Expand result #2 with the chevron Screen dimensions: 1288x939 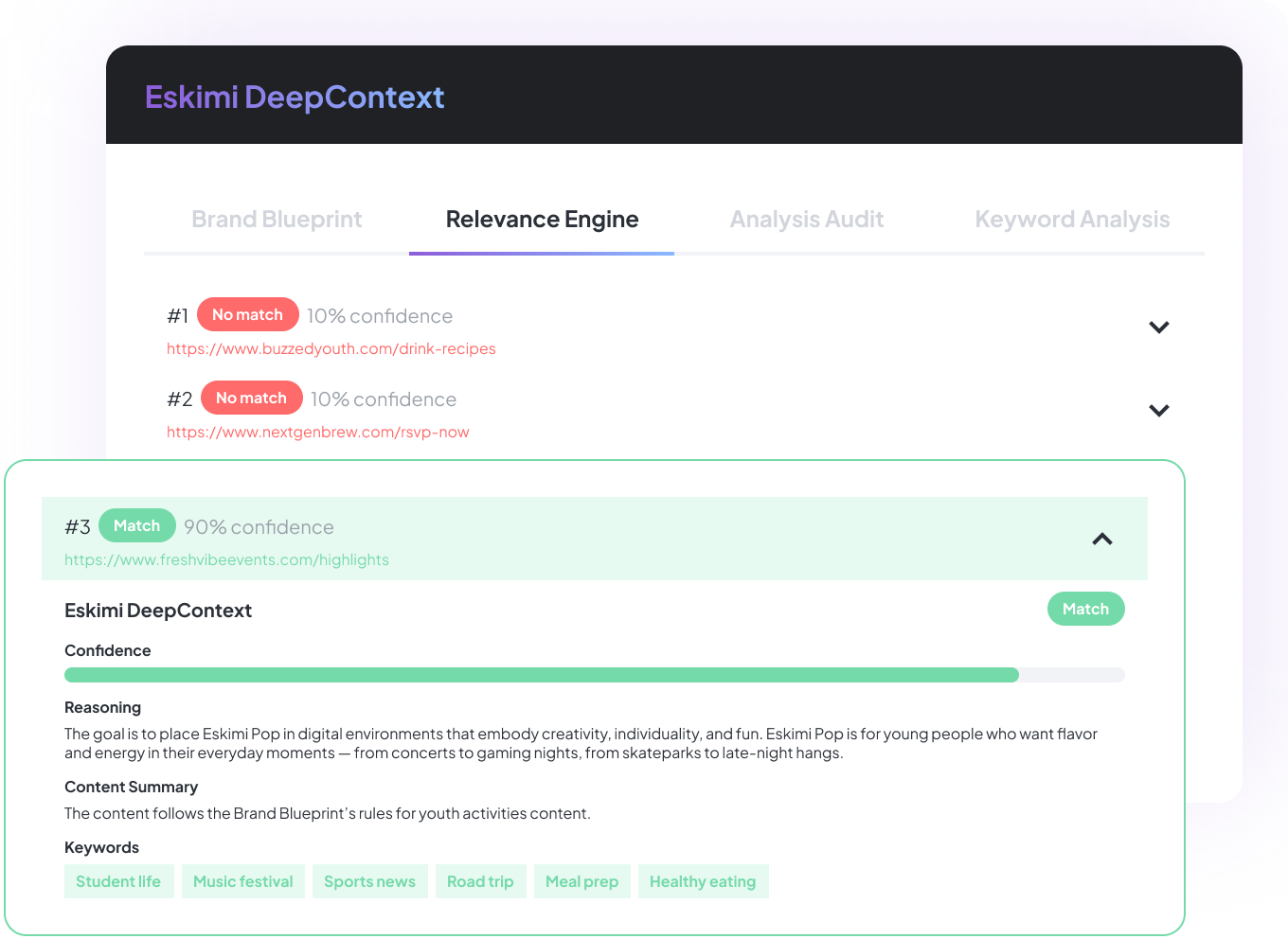(x=1159, y=411)
